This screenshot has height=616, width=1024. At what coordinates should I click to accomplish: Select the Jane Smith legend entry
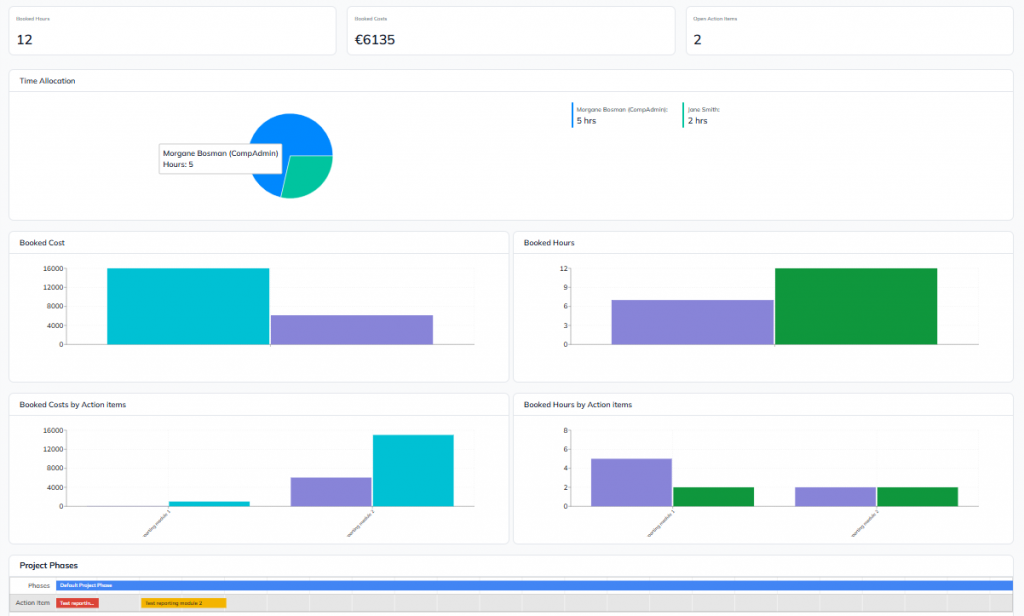click(702, 115)
